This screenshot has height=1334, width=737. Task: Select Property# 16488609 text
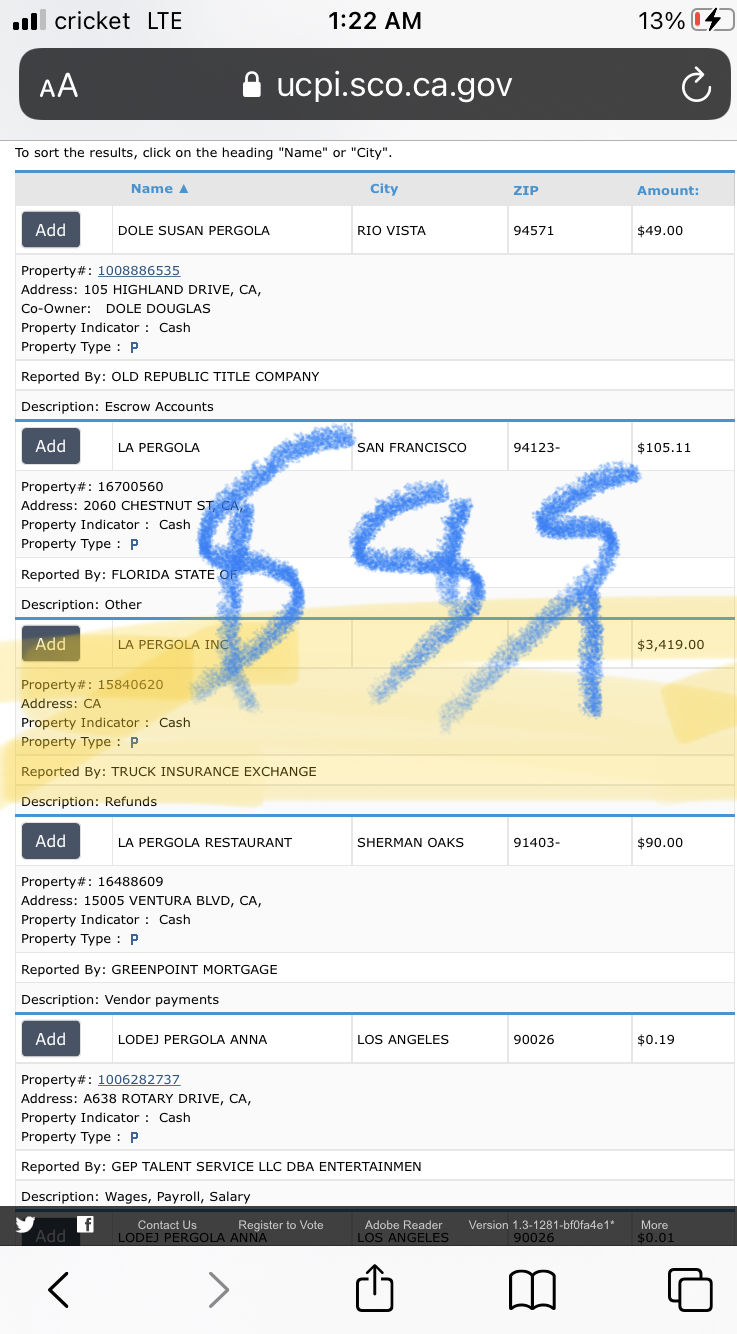pos(92,882)
